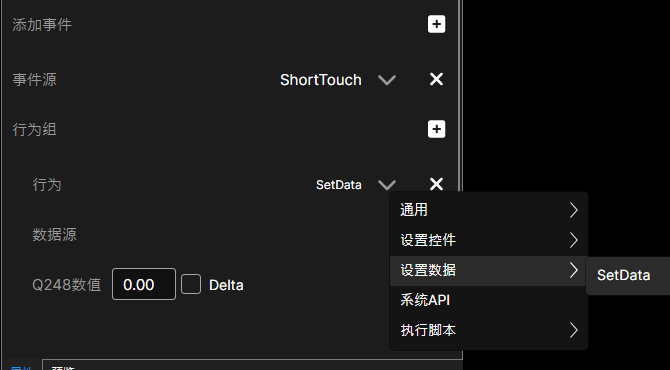Click the plus icon beside 添加事件
The width and height of the screenshot is (670, 370).
pos(436,24)
